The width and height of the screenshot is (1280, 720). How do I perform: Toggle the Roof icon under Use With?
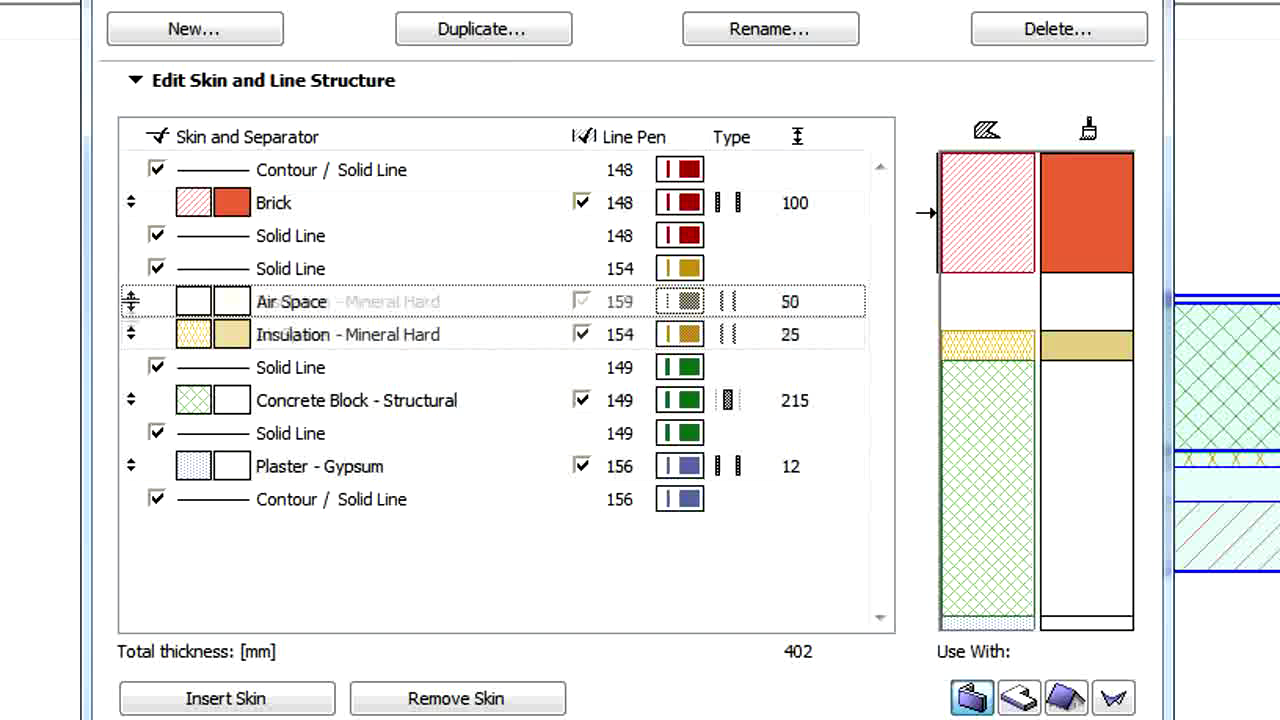point(1066,697)
